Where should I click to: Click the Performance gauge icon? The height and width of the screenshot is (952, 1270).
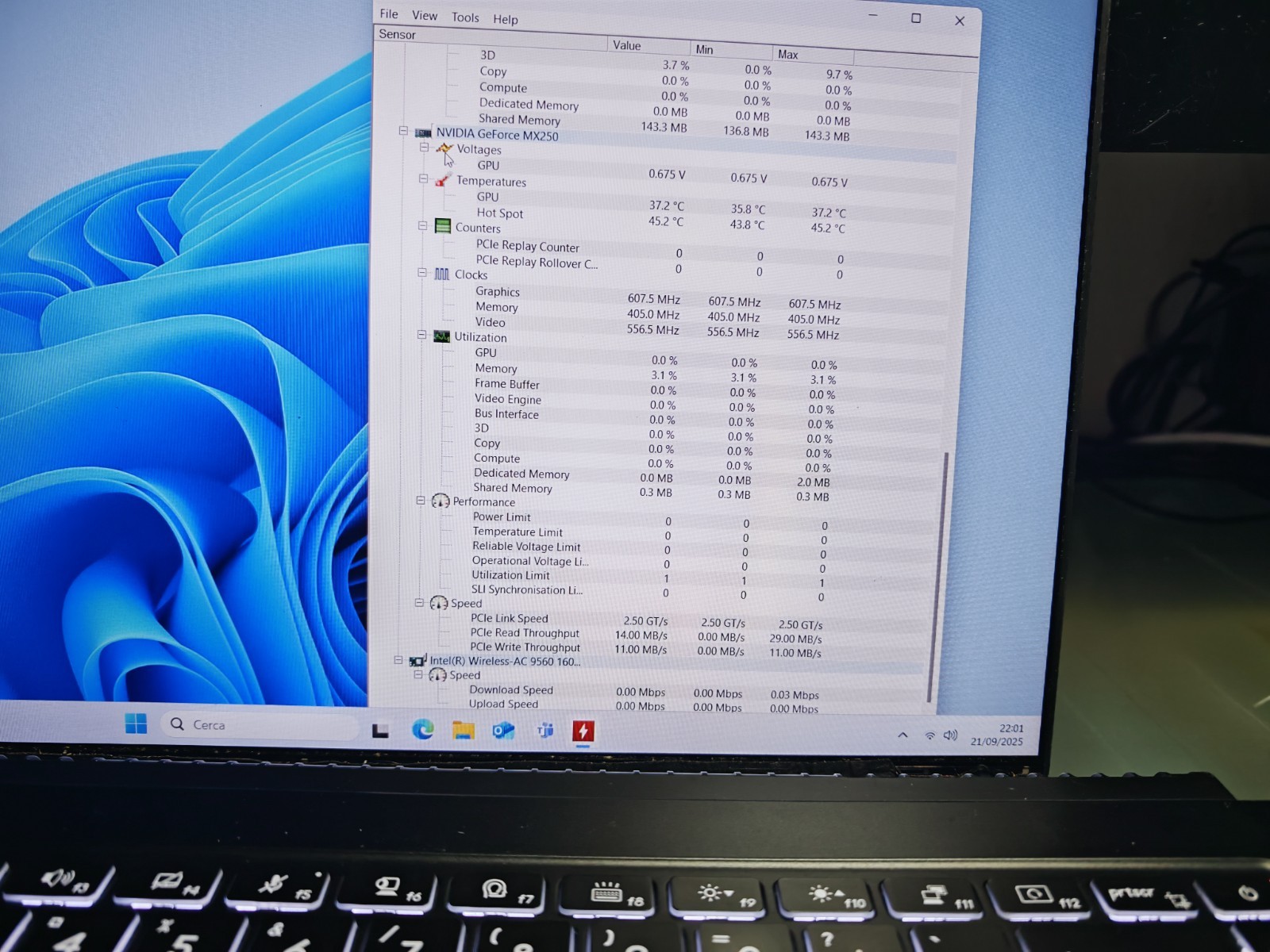pos(440,501)
